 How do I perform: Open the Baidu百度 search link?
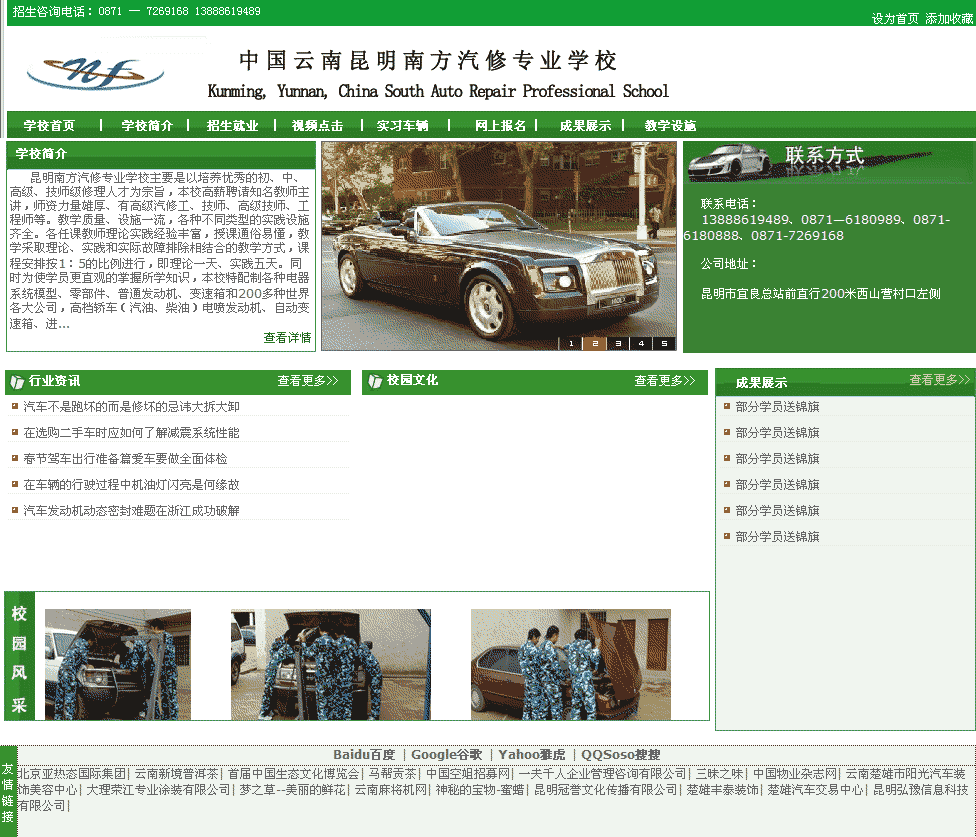click(364, 755)
